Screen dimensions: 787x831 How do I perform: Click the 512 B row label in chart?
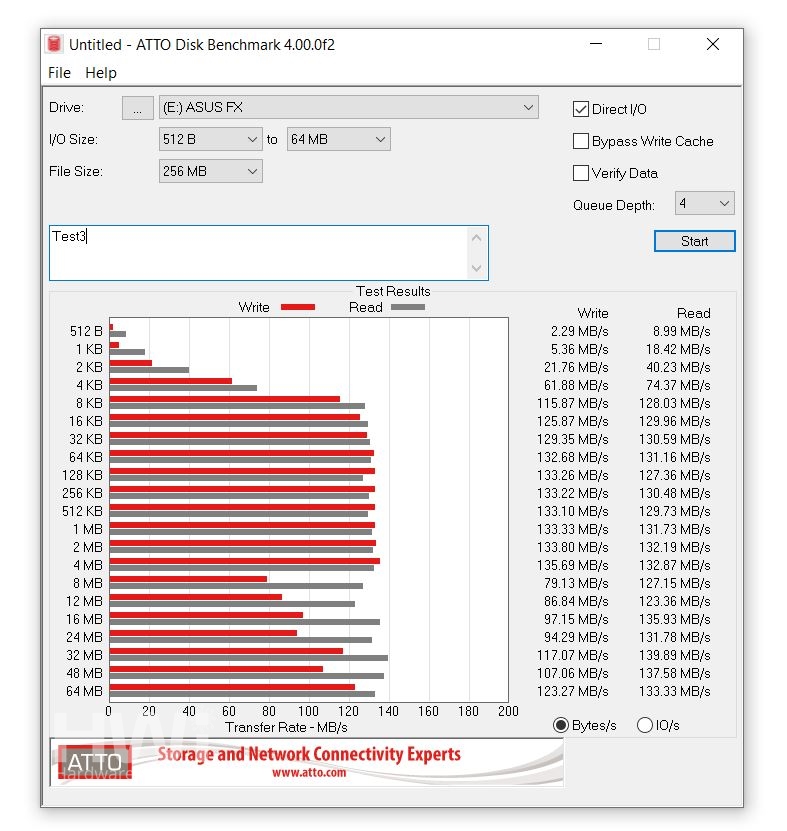click(86, 331)
